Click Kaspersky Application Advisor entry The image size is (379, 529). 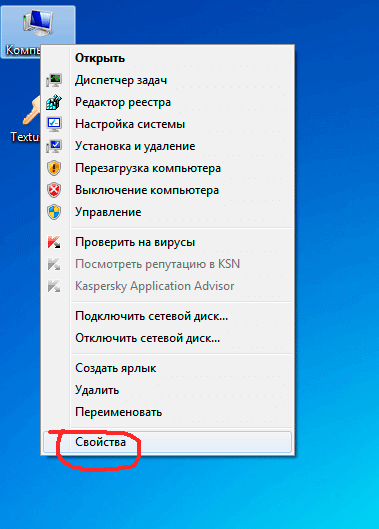(167, 286)
